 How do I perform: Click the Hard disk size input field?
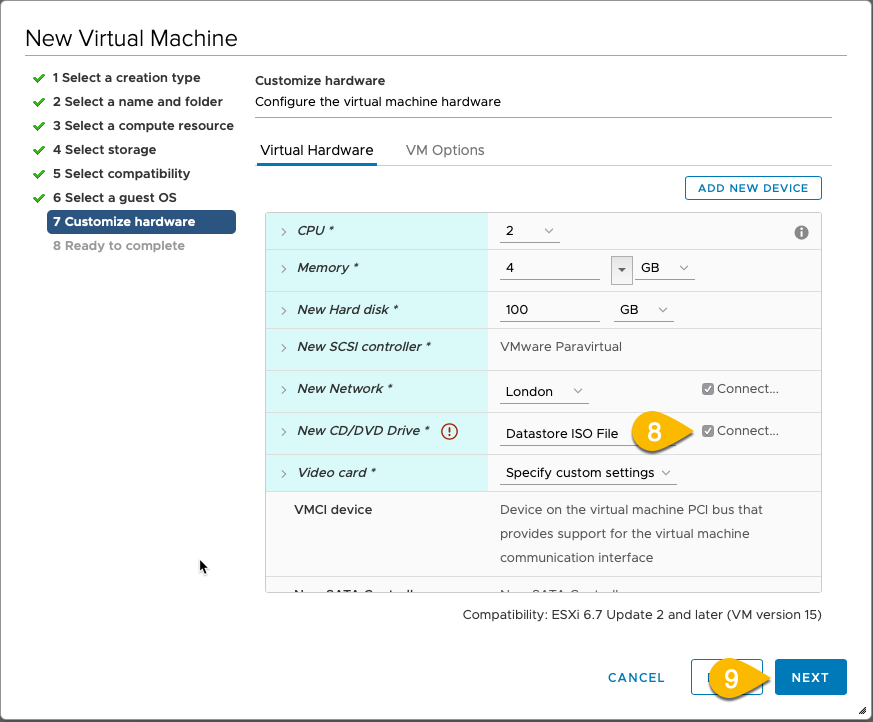[550, 310]
